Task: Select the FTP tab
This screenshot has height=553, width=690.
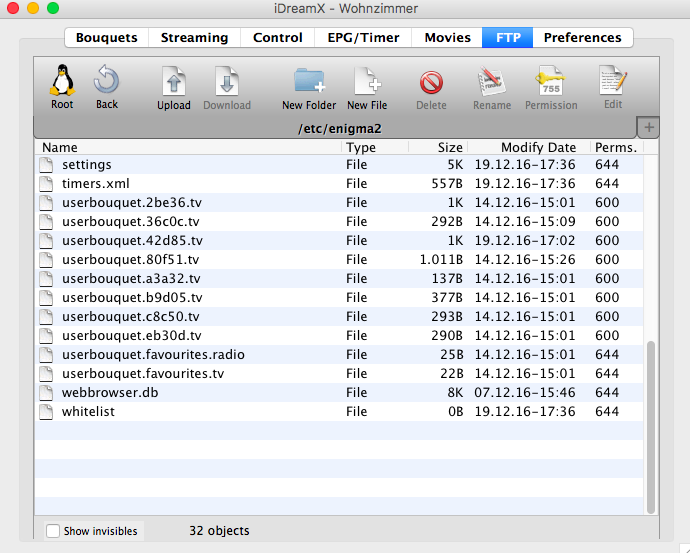Action: tap(508, 37)
